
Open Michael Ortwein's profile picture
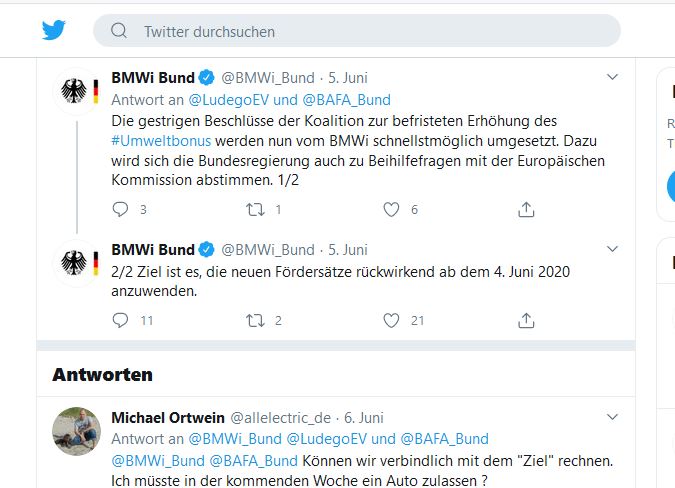point(76,431)
